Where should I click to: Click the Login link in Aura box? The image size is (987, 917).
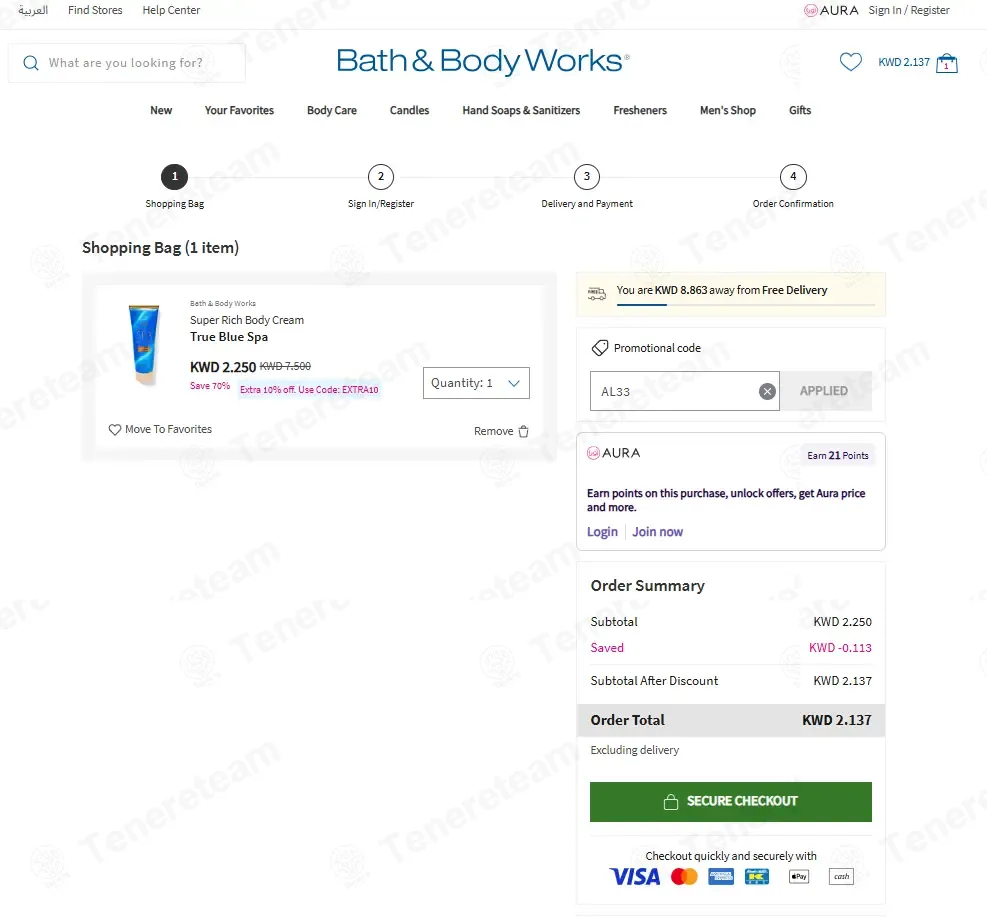(602, 532)
